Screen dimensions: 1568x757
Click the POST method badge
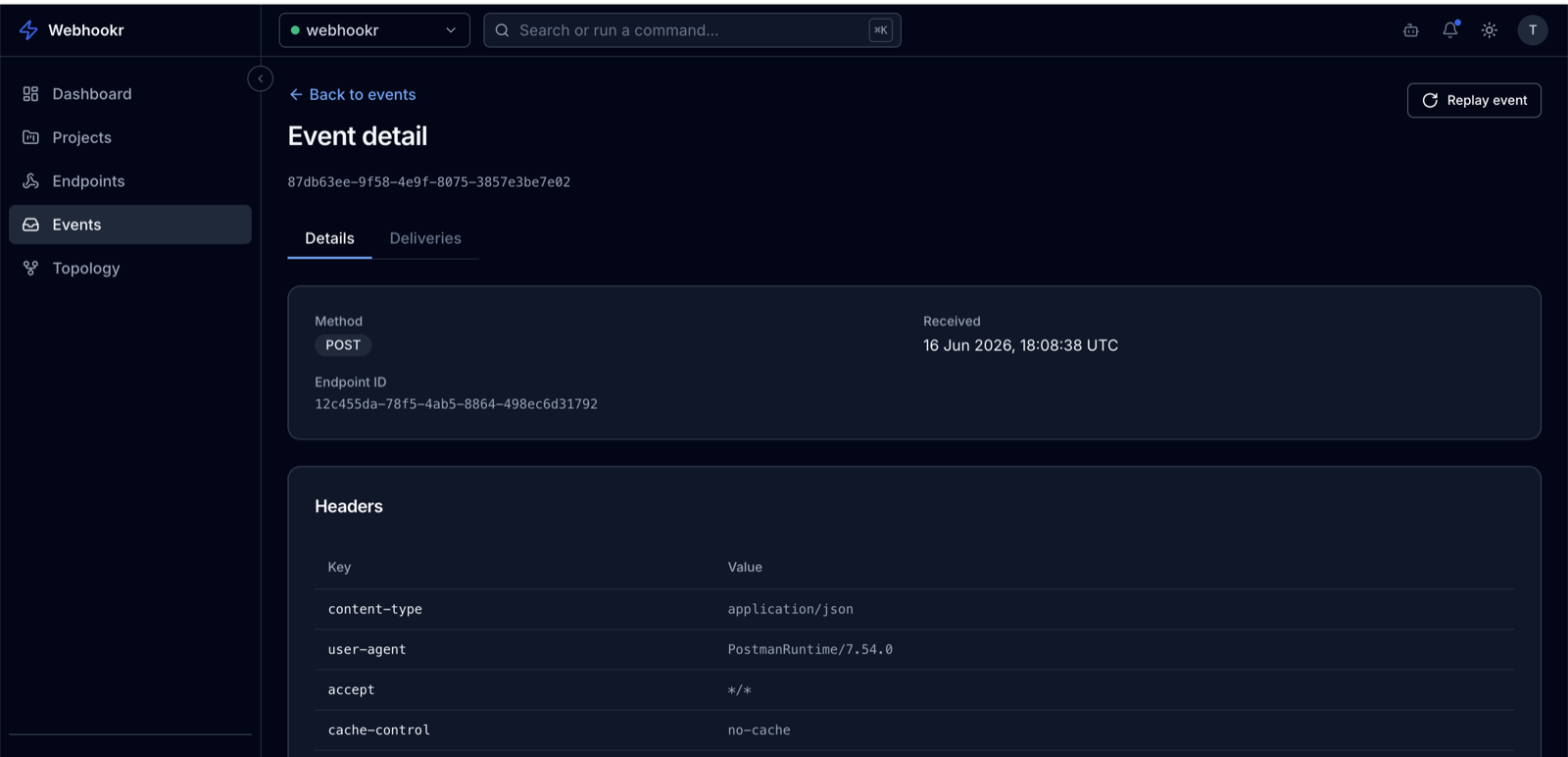click(343, 345)
